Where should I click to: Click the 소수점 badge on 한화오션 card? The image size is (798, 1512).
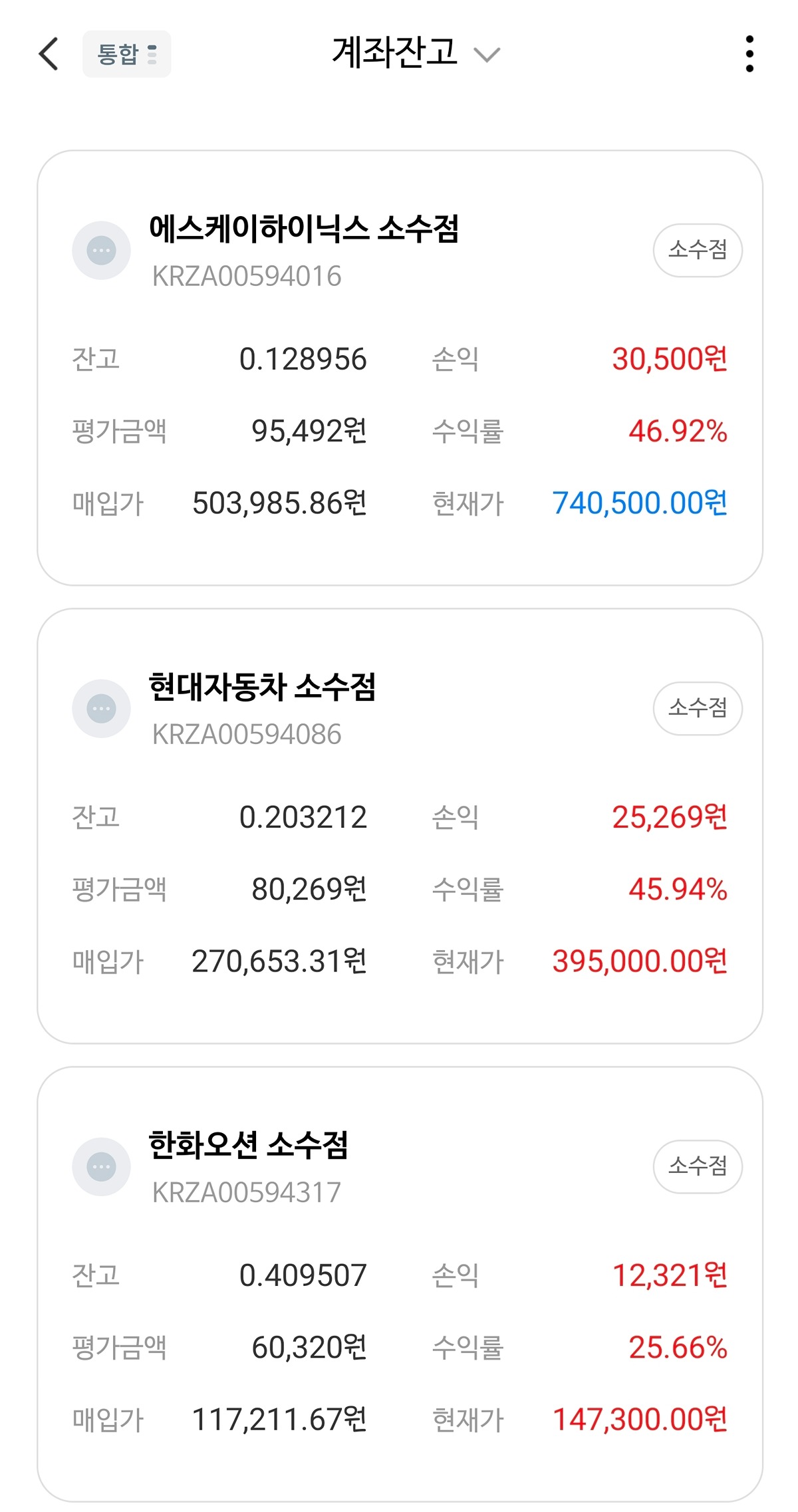pos(698,1166)
